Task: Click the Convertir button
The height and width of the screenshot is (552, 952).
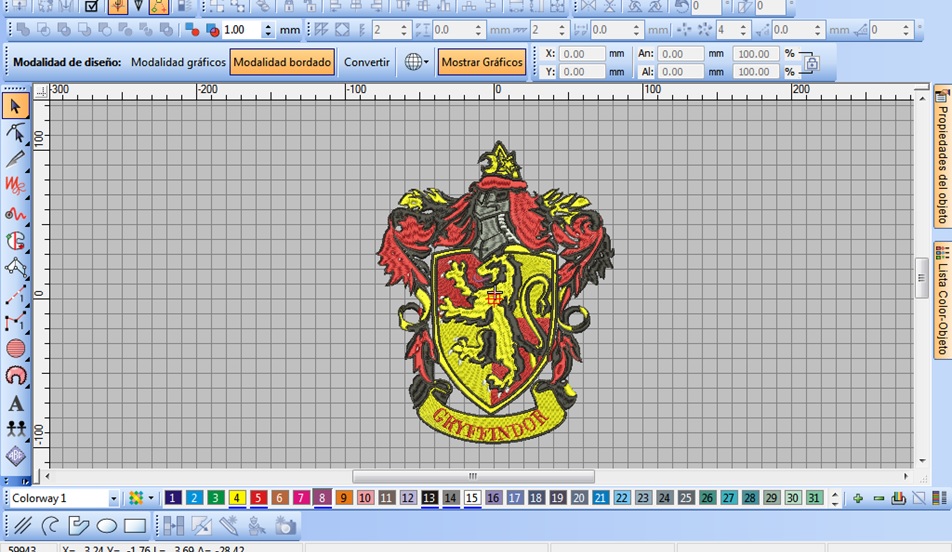Action: 367,62
